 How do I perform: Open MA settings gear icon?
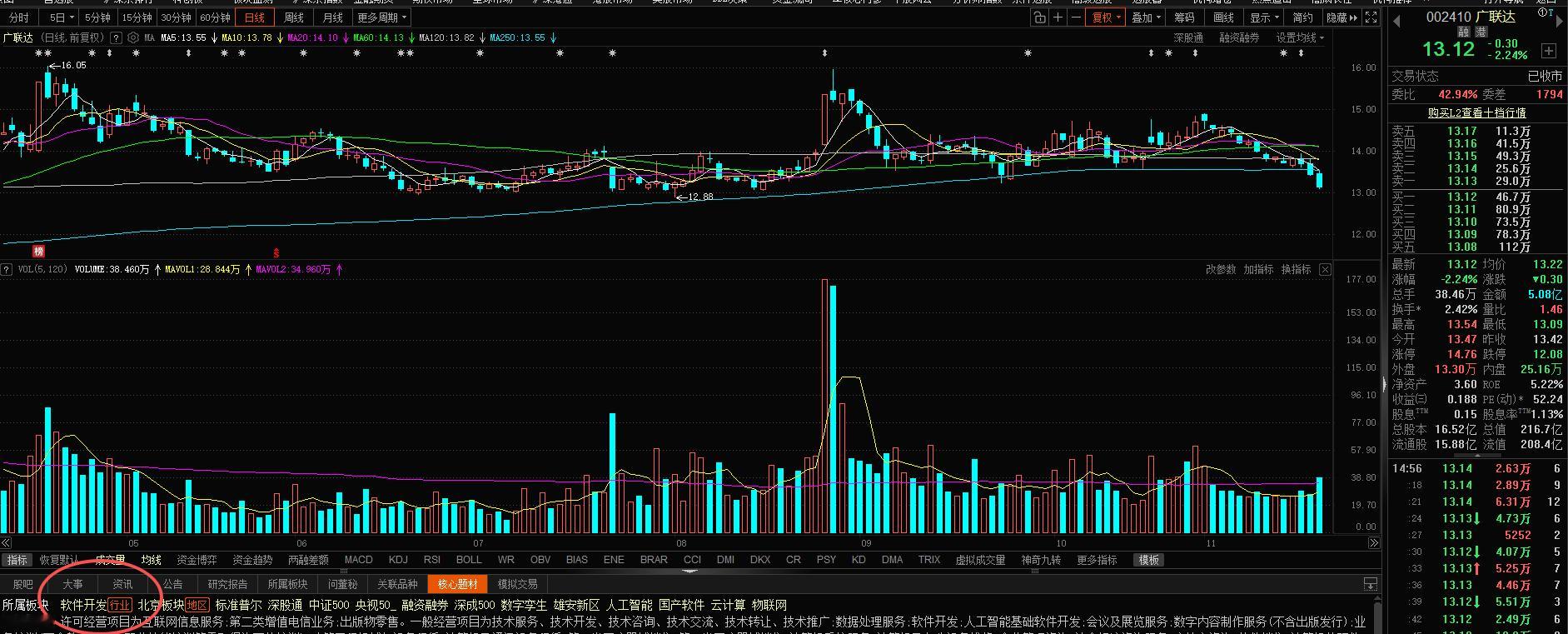tap(133, 37)
